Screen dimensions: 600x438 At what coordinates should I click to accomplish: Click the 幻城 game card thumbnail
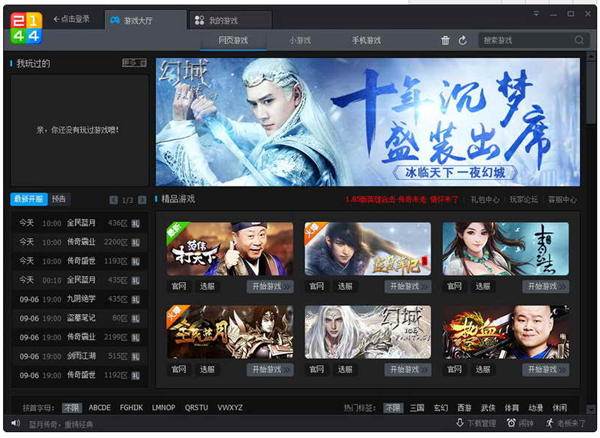(x=368, y=332)
